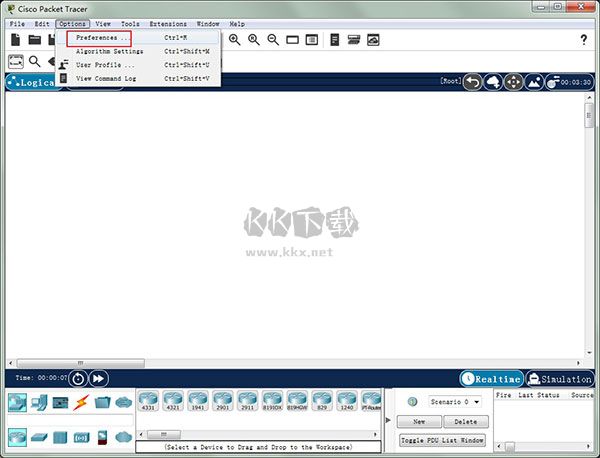
Task: Click the workspace horizontal scrollbar thumb
Action: [80, 363]
